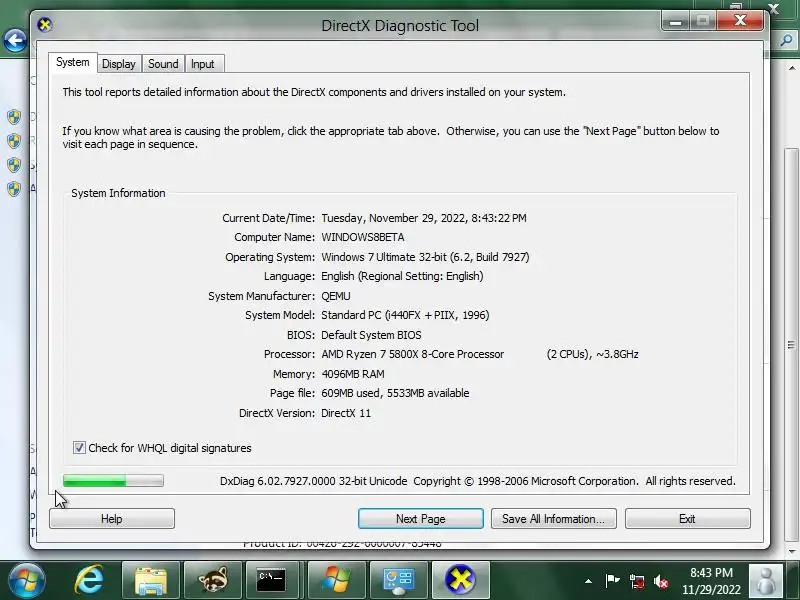
Task: Click the Standard PC system model value
Action: [x=405, y=315]
